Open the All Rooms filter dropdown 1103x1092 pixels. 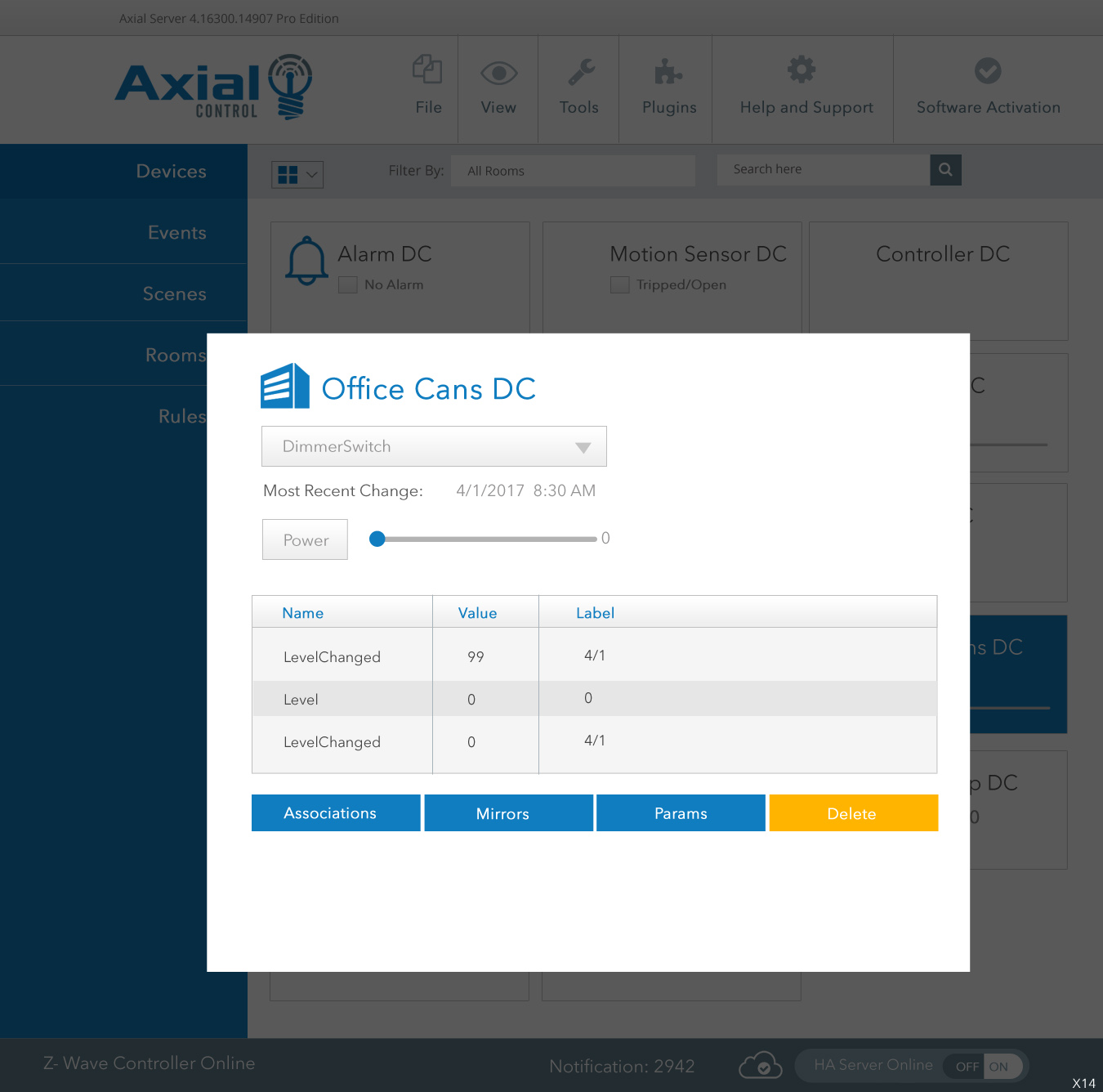click(x=573, y=171)
